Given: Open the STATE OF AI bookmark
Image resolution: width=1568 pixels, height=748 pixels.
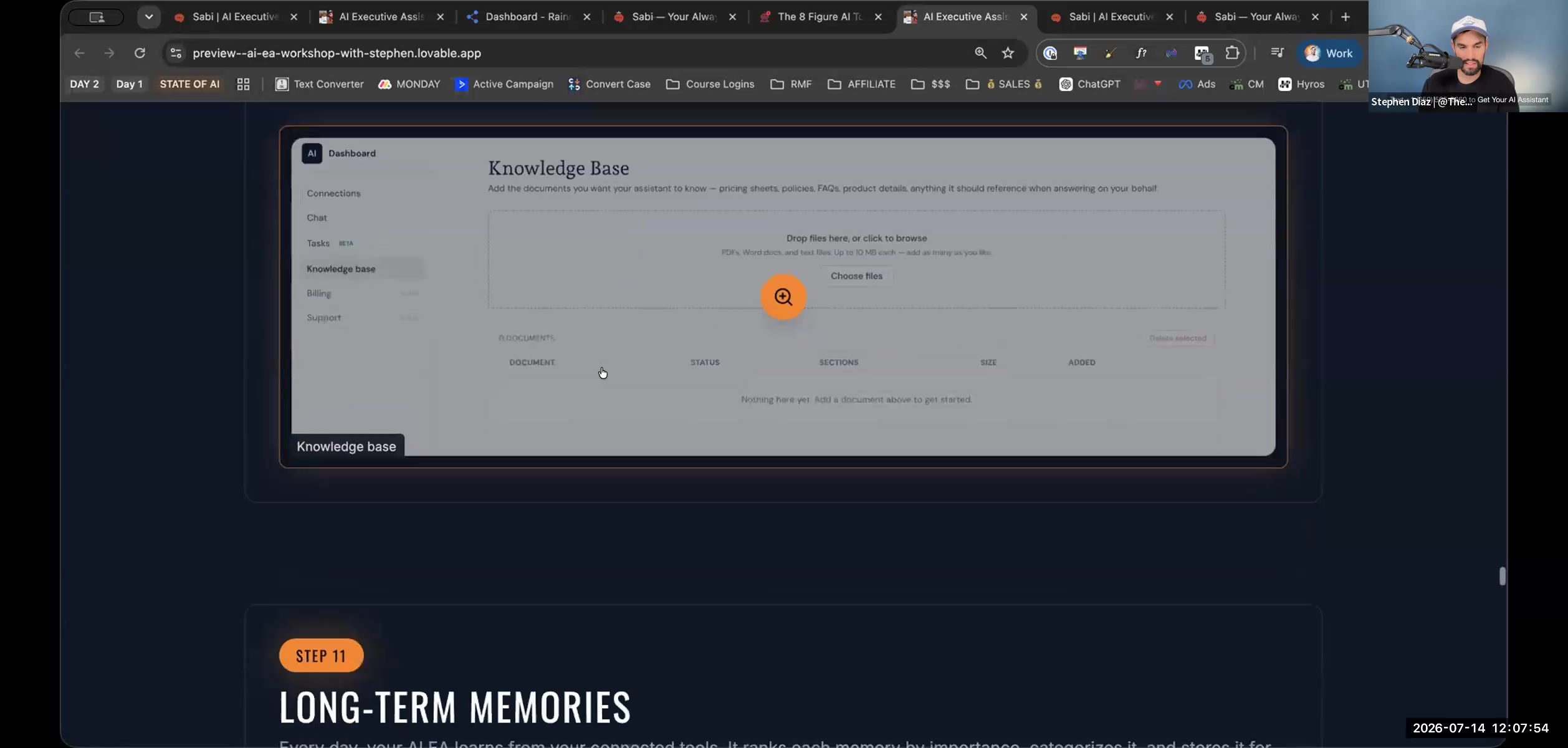Looking at the screenshot, I should 189,84.
